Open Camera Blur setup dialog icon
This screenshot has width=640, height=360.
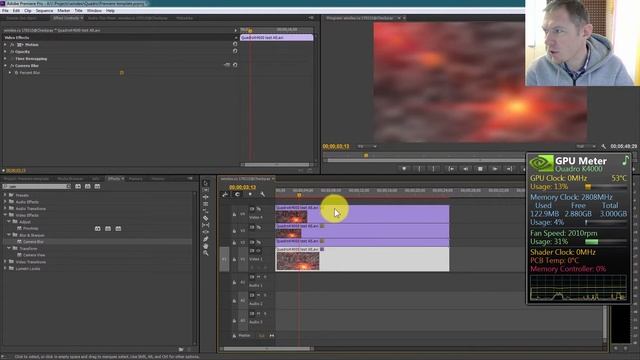[227, 65]
